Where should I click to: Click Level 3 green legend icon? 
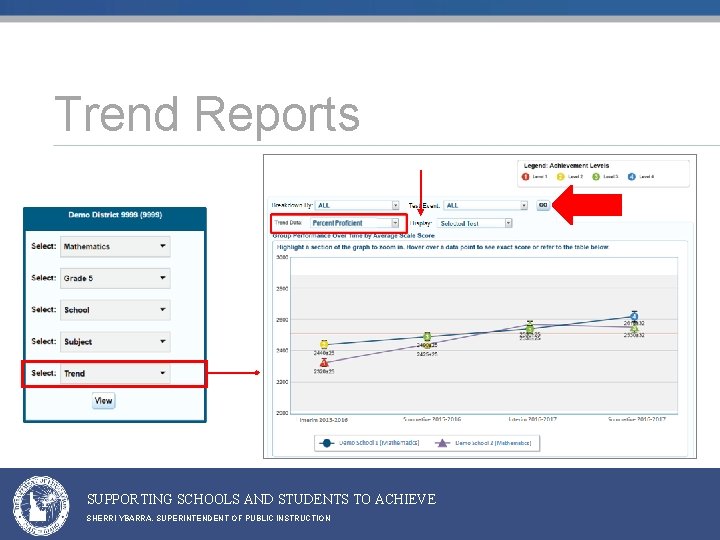[x=596, y=177]
